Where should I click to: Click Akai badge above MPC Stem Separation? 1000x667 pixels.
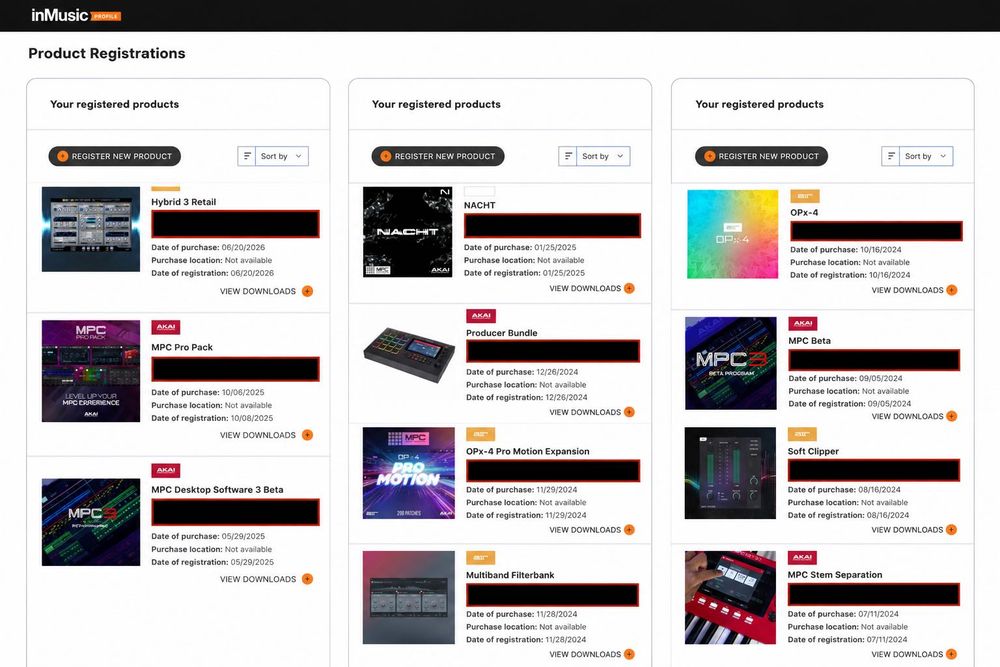coord(802,557)
